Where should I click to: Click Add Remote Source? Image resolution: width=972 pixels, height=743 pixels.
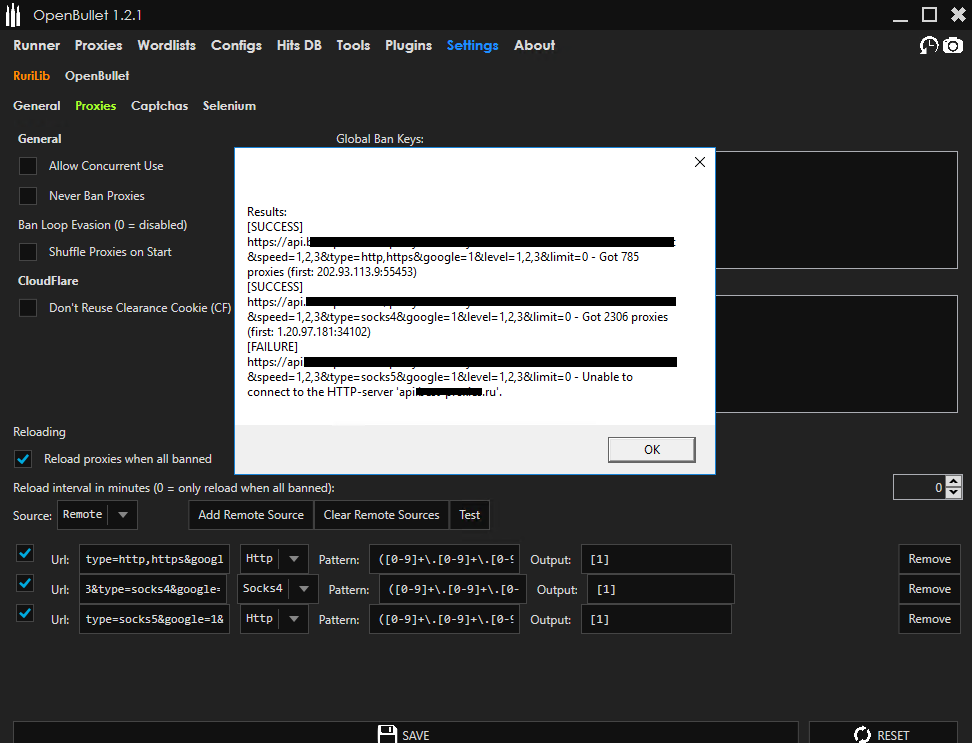250,515
